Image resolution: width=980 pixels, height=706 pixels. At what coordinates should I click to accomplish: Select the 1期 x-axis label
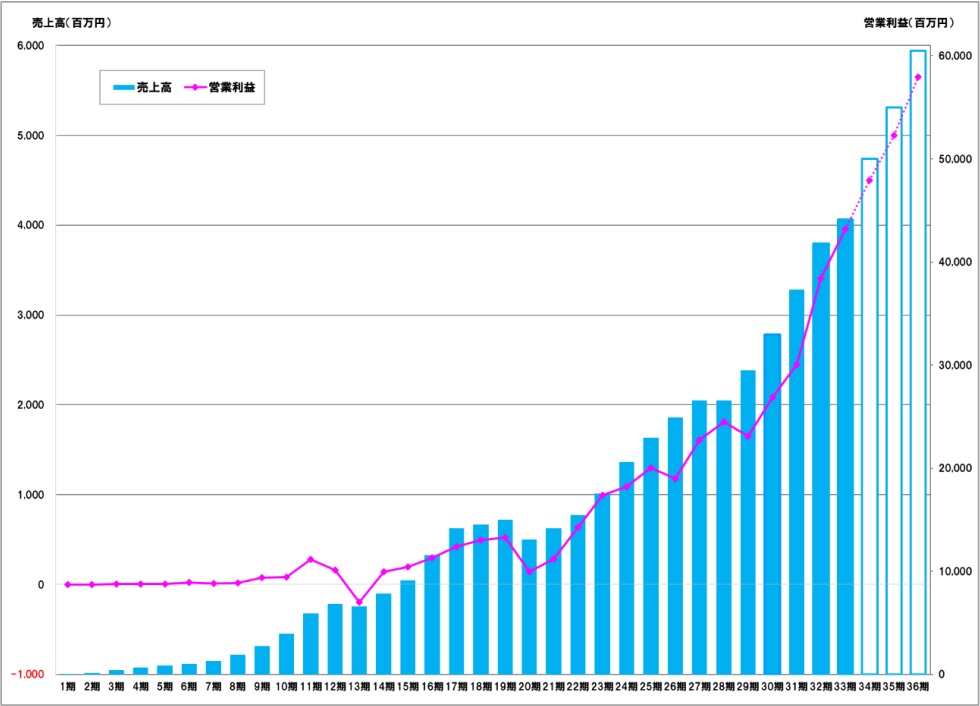[x=68, y=687]
